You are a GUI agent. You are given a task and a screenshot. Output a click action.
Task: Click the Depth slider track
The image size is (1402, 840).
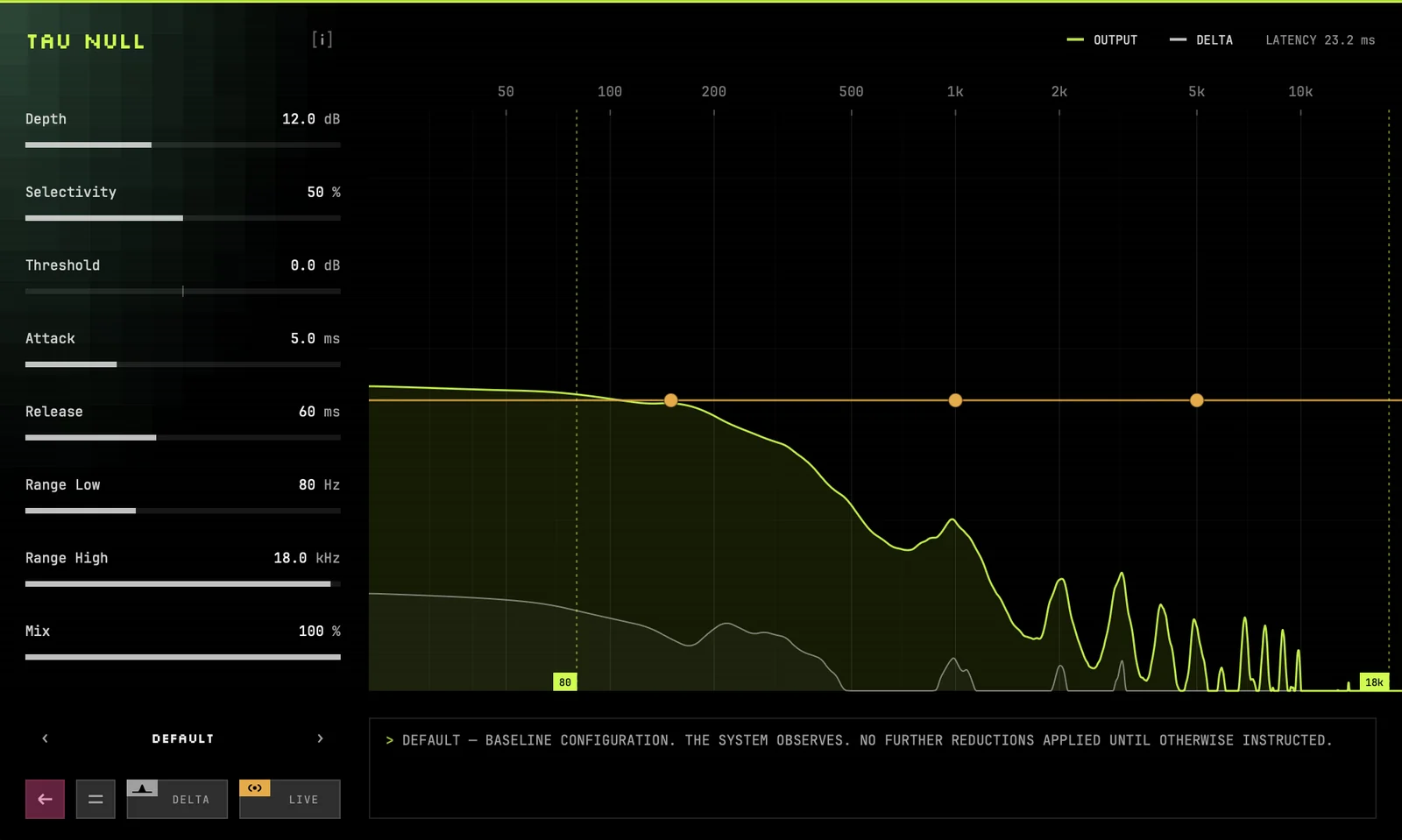click(x=183, y=145)
